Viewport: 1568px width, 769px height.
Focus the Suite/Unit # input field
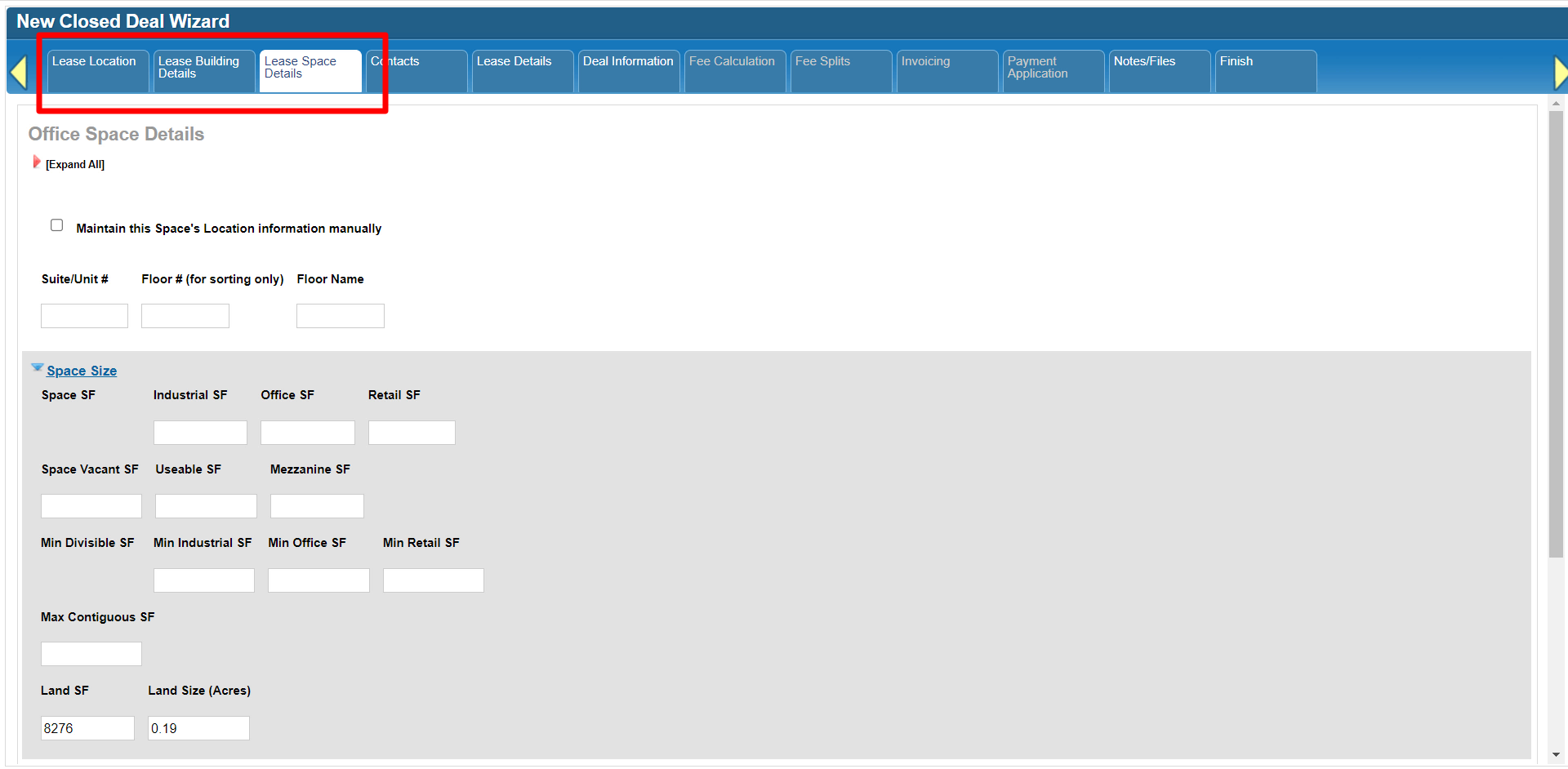click(85, 316)
